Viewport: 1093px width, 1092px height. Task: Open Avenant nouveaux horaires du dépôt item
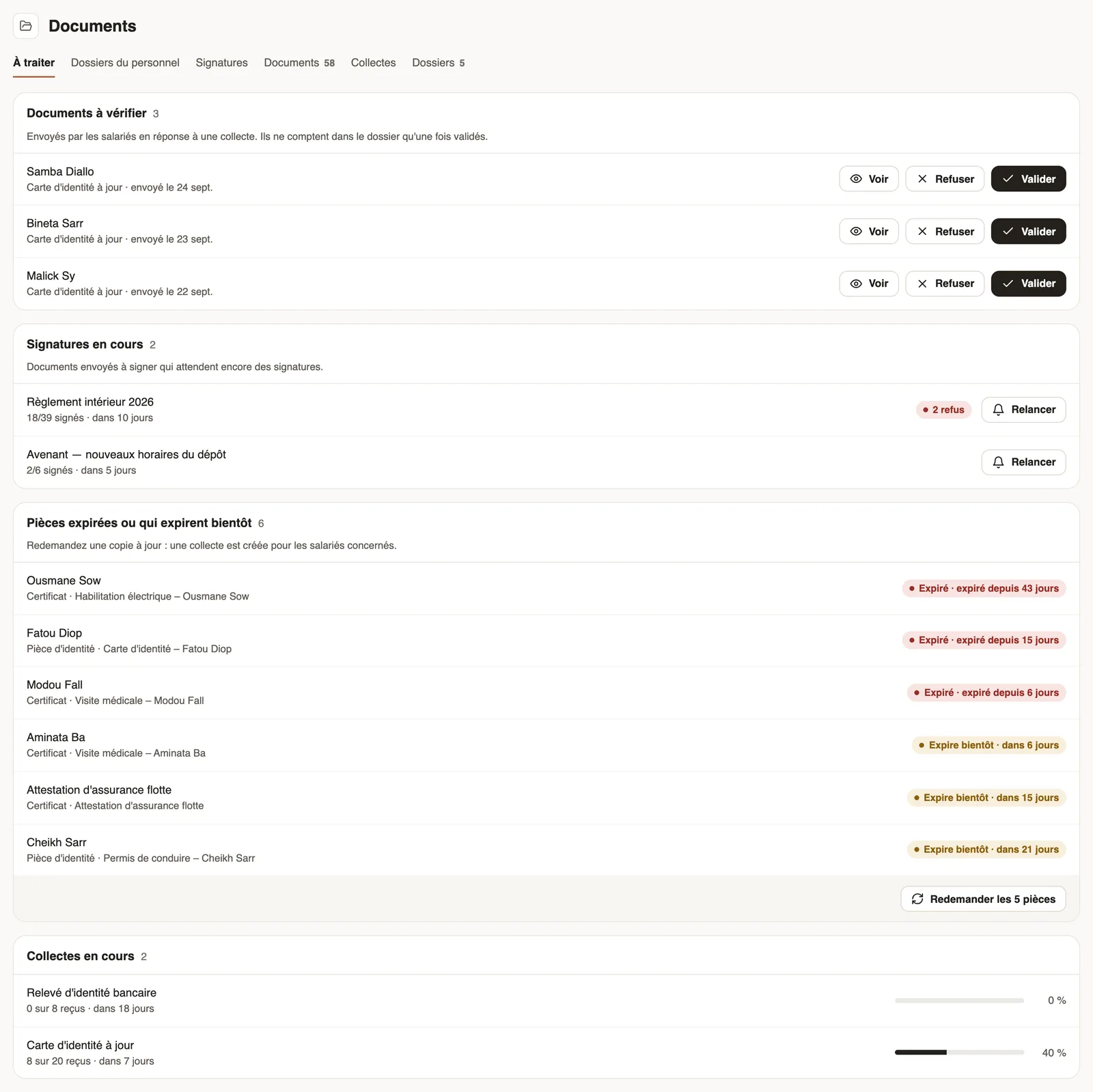(546, 462)
